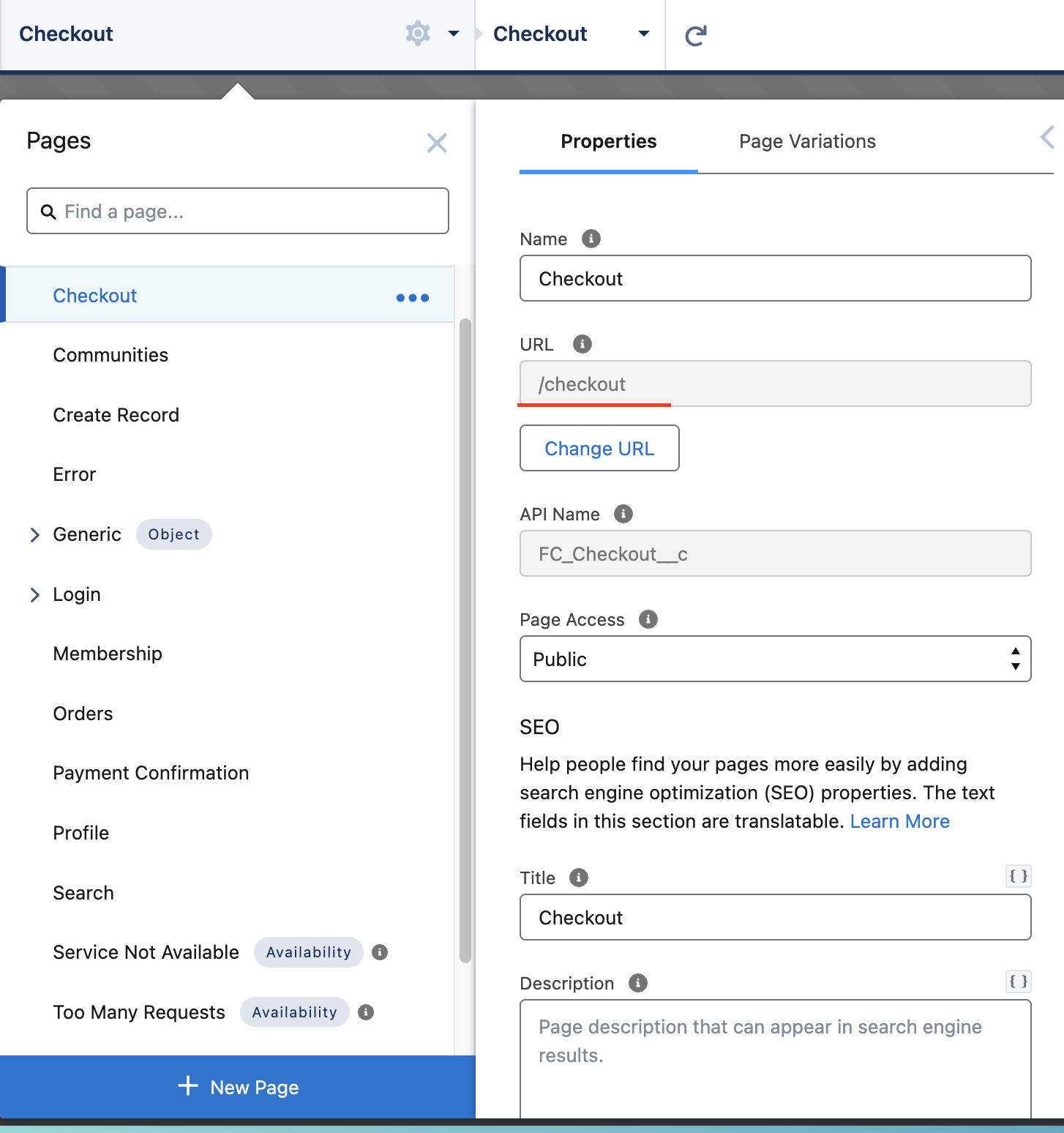Switch to the Properties tab
This screenshot has height=1133, width=1064.
[609, 141]
